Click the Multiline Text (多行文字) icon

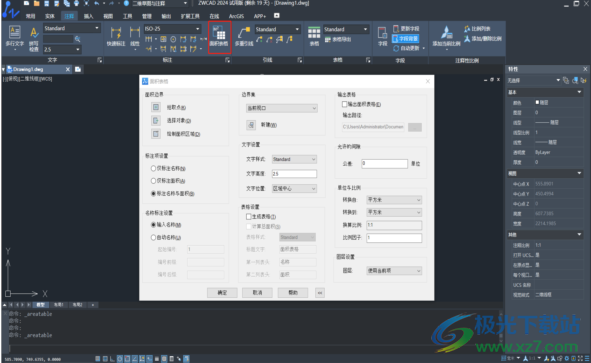14,37
